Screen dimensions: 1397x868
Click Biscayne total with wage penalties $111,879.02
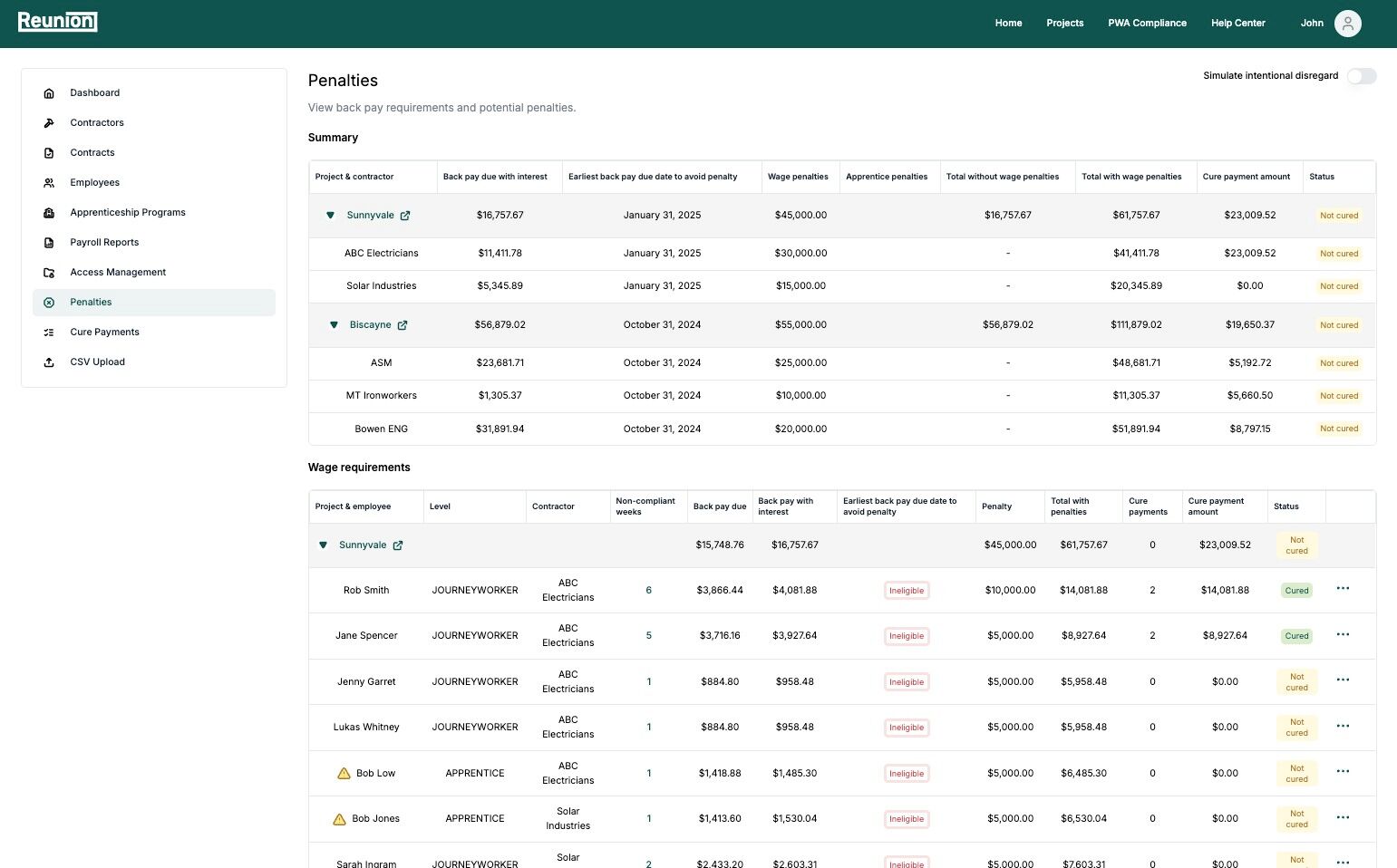pos(1136,325)
